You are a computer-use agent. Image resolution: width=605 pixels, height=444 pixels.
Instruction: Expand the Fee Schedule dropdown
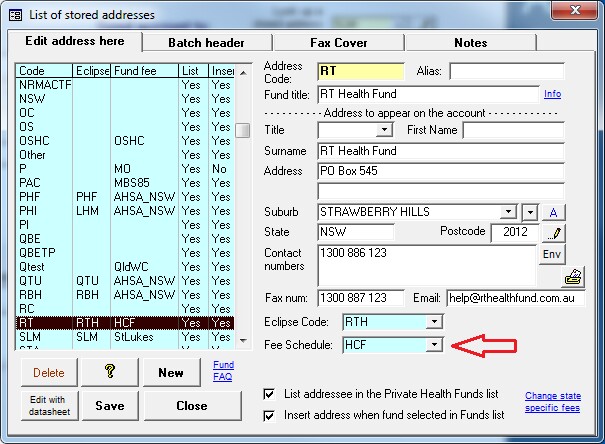(434, 344)
